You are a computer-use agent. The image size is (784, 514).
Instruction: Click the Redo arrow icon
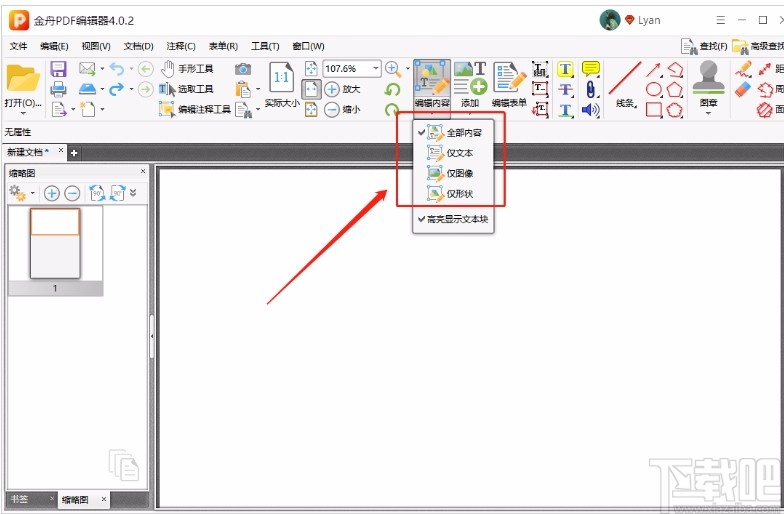tap(116, 89)
